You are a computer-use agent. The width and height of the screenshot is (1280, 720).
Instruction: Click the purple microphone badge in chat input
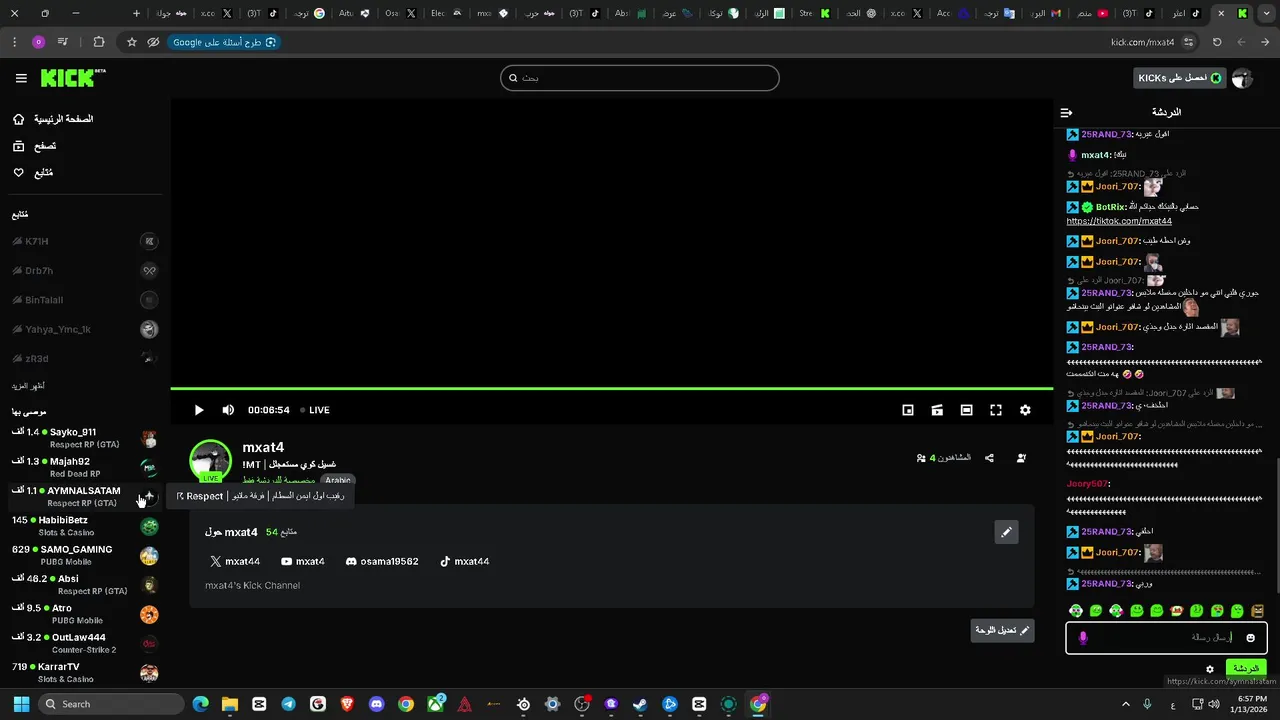coord(1083,638)
